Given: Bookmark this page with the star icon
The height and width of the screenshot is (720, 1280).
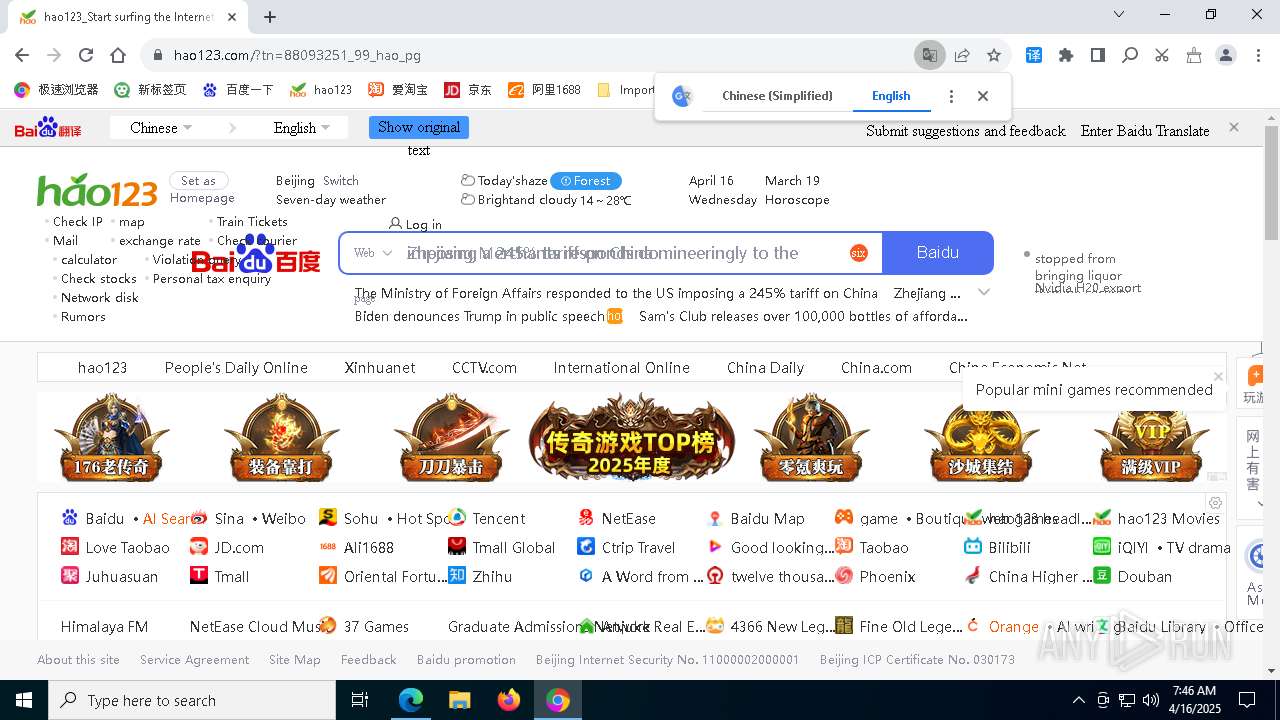Looking at the screenshot, I should click(x=993, y=55).
